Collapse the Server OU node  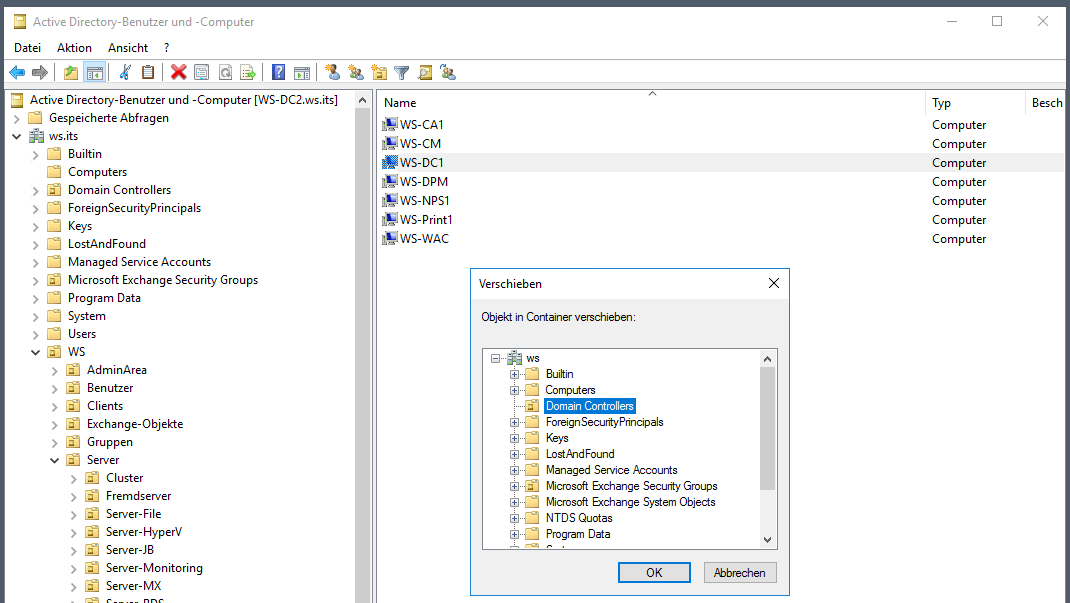pyautogui.click(x=55, y=460)
